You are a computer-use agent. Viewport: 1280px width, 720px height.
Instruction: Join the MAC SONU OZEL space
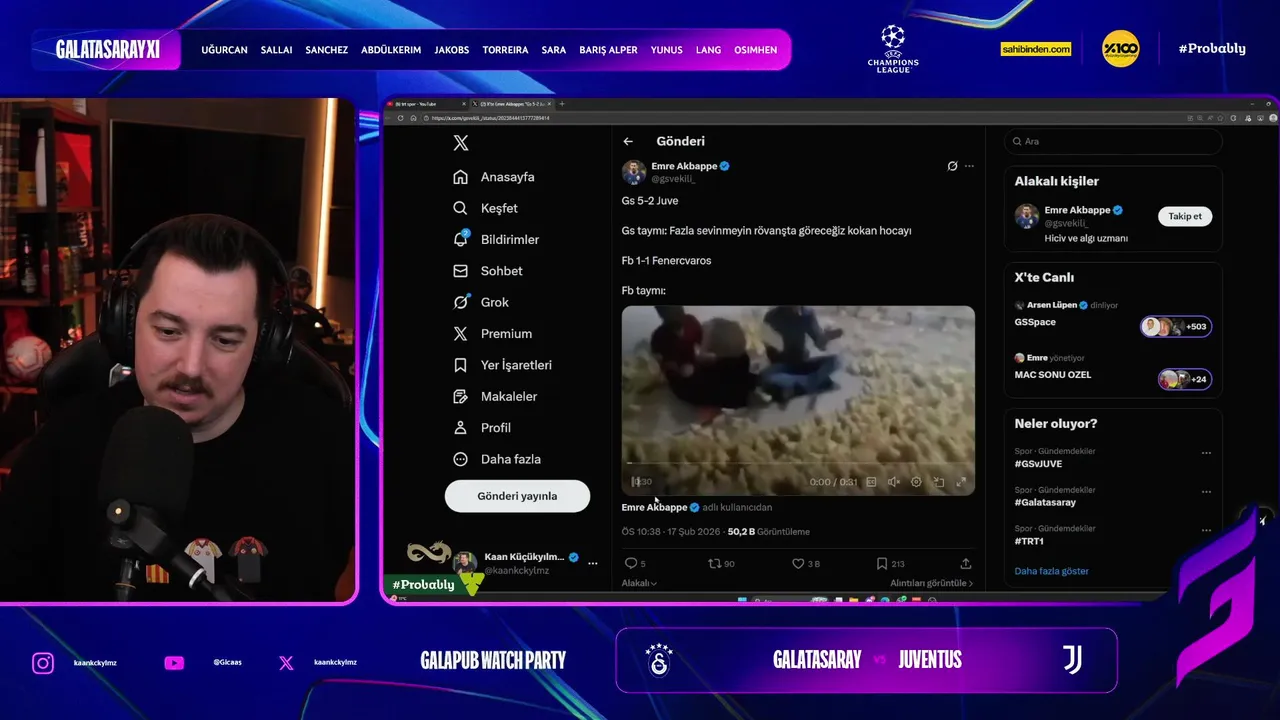click(1053, 375)
